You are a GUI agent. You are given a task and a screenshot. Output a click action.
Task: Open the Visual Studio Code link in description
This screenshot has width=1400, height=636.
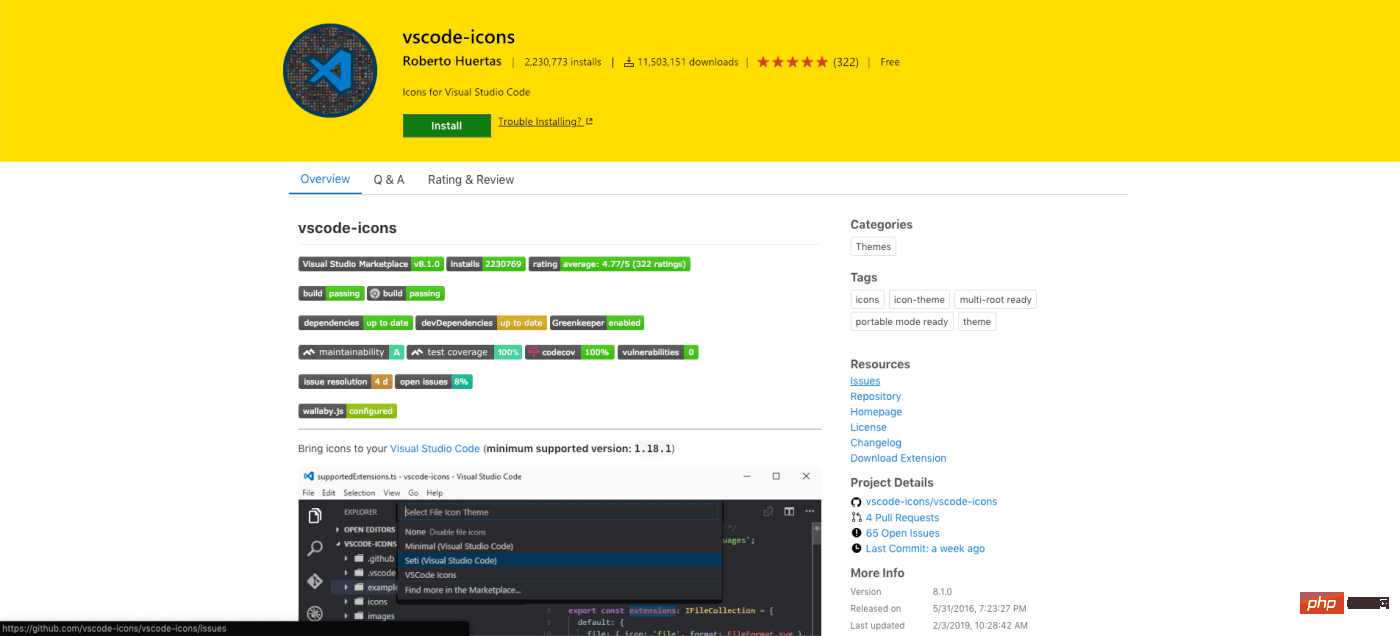(x=435, y=449)
